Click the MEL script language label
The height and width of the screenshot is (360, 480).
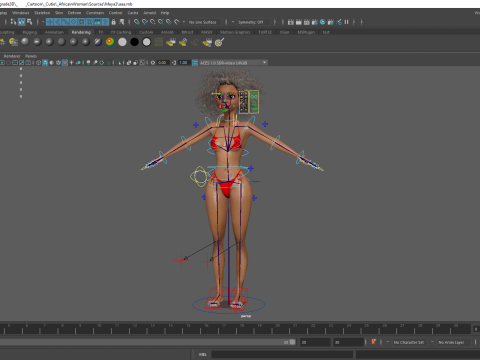click(x=203, y=354)
